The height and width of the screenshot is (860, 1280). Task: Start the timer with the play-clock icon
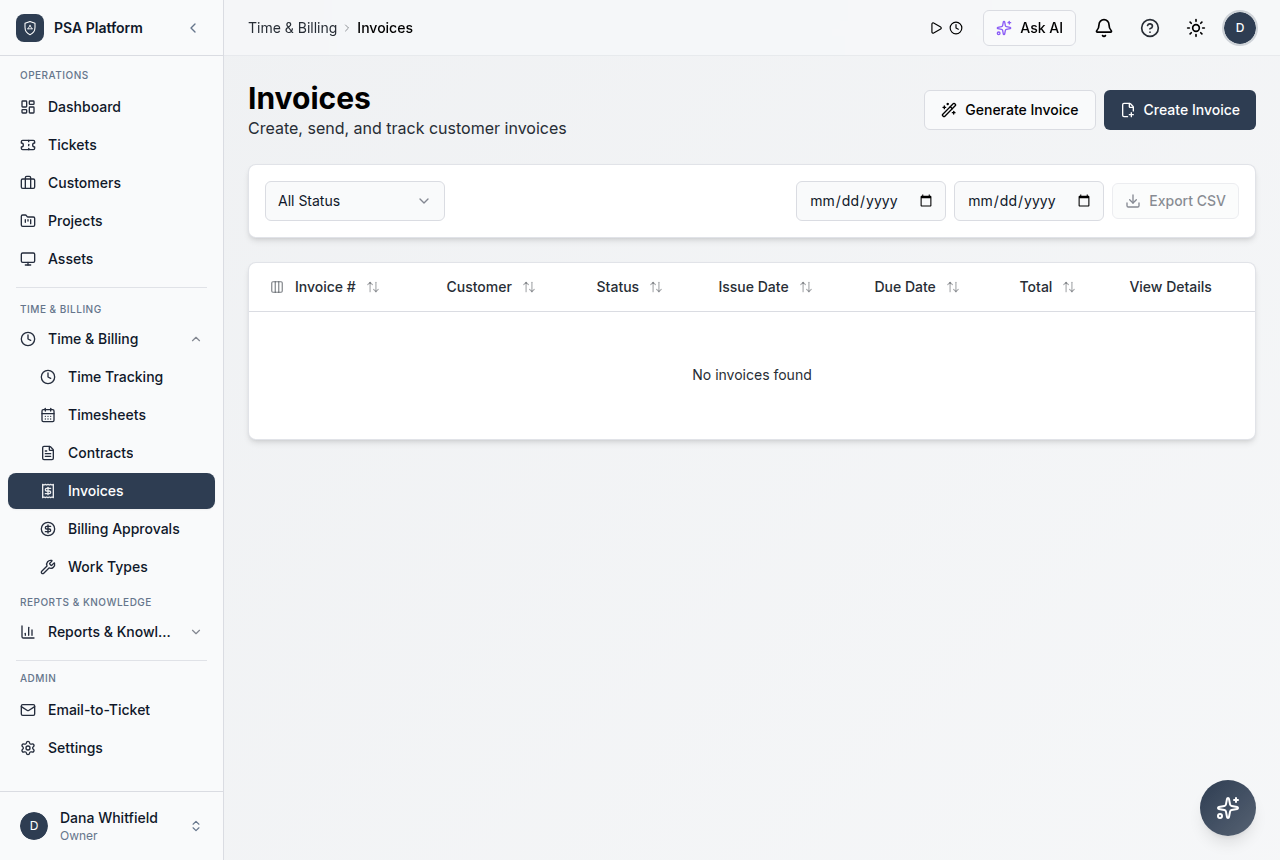946,28
